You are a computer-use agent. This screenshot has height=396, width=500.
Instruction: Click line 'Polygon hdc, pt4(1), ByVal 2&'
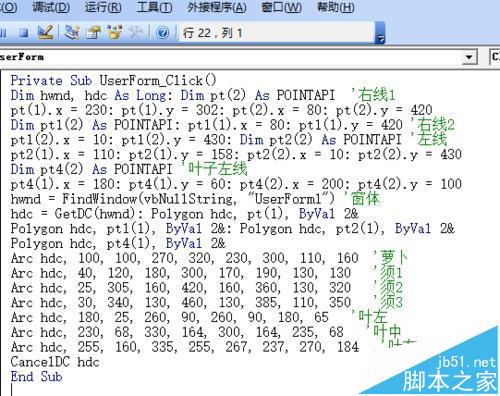(118, 244)
